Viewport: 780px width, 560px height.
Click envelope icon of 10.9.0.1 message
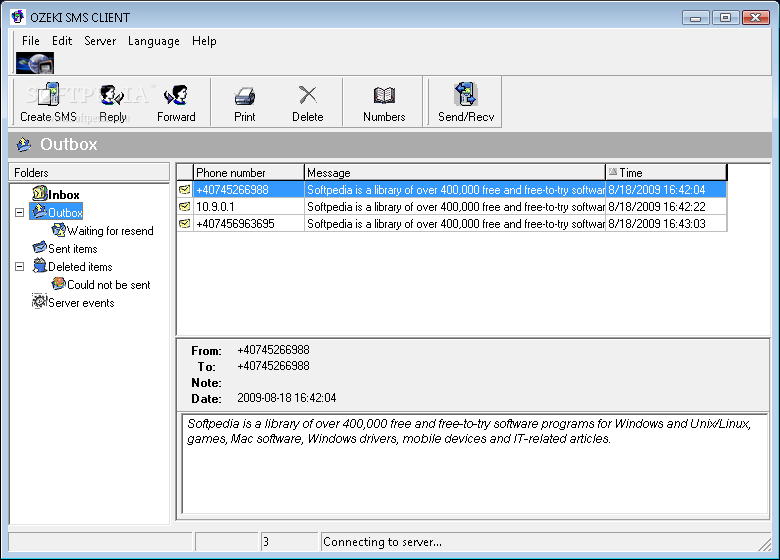pyautogui.click(x=185, y=206)
